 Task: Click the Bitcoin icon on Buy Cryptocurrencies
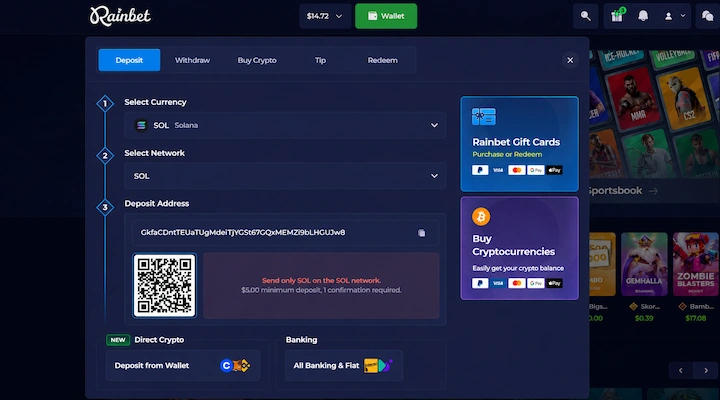pyautogui.click(x=481, y=216)
